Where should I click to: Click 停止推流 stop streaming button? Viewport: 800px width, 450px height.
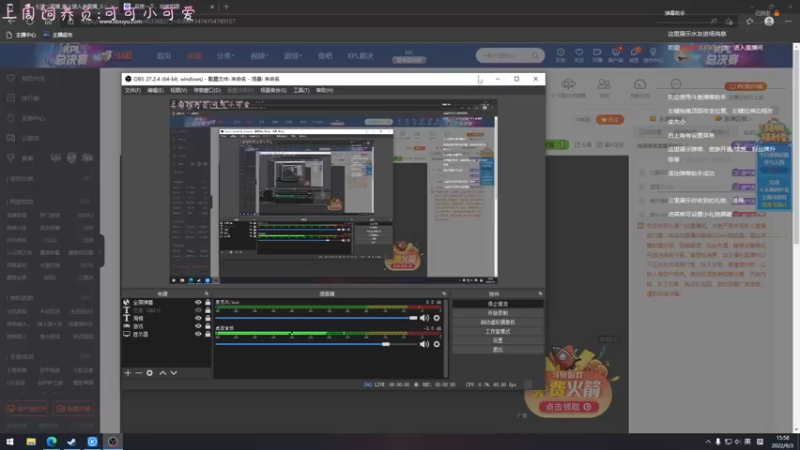pyautogui.click(x=497, y=304)
